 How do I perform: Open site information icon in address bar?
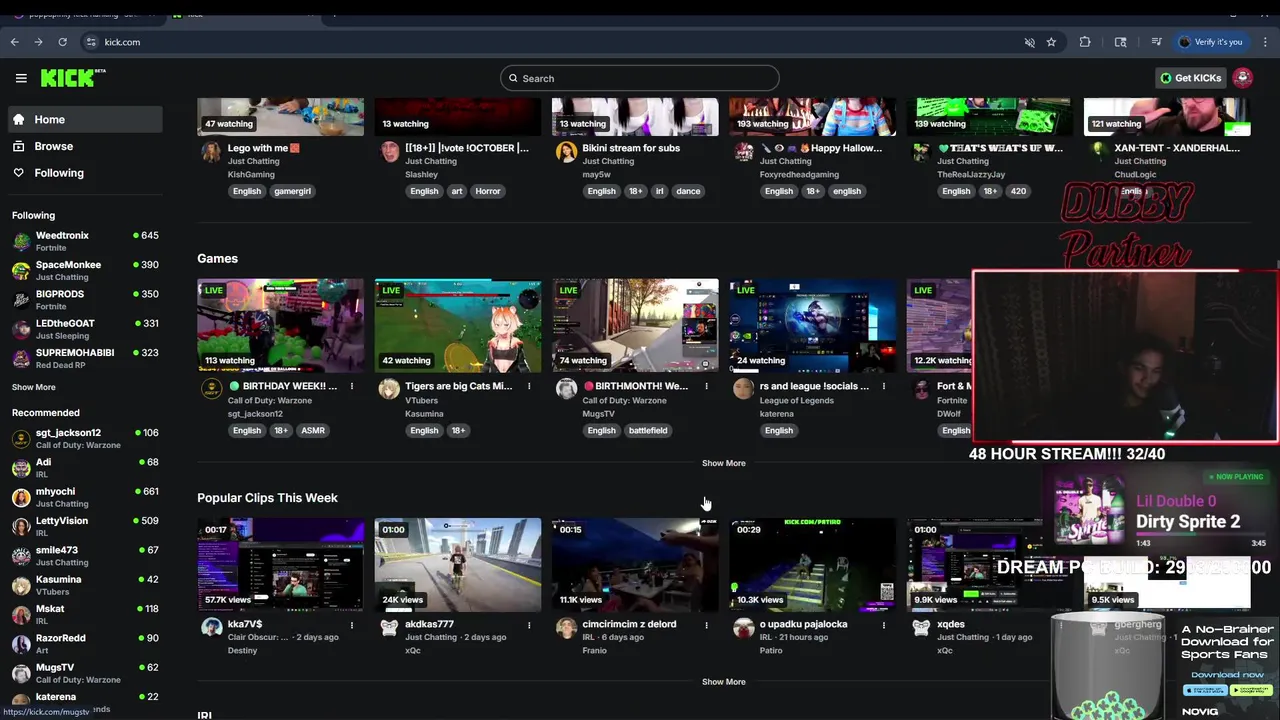click(x=91, y=42)
